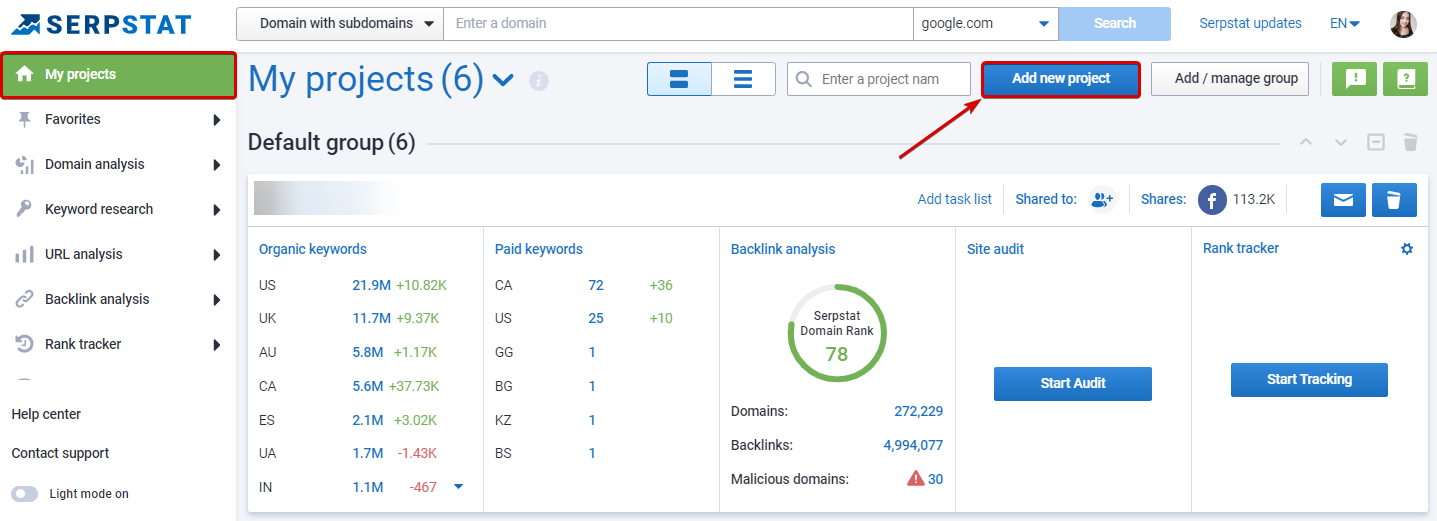The width and height of the screenshot is (1437, 521).
Task: Open Rank tracker sidebar section
Action: 118,345
